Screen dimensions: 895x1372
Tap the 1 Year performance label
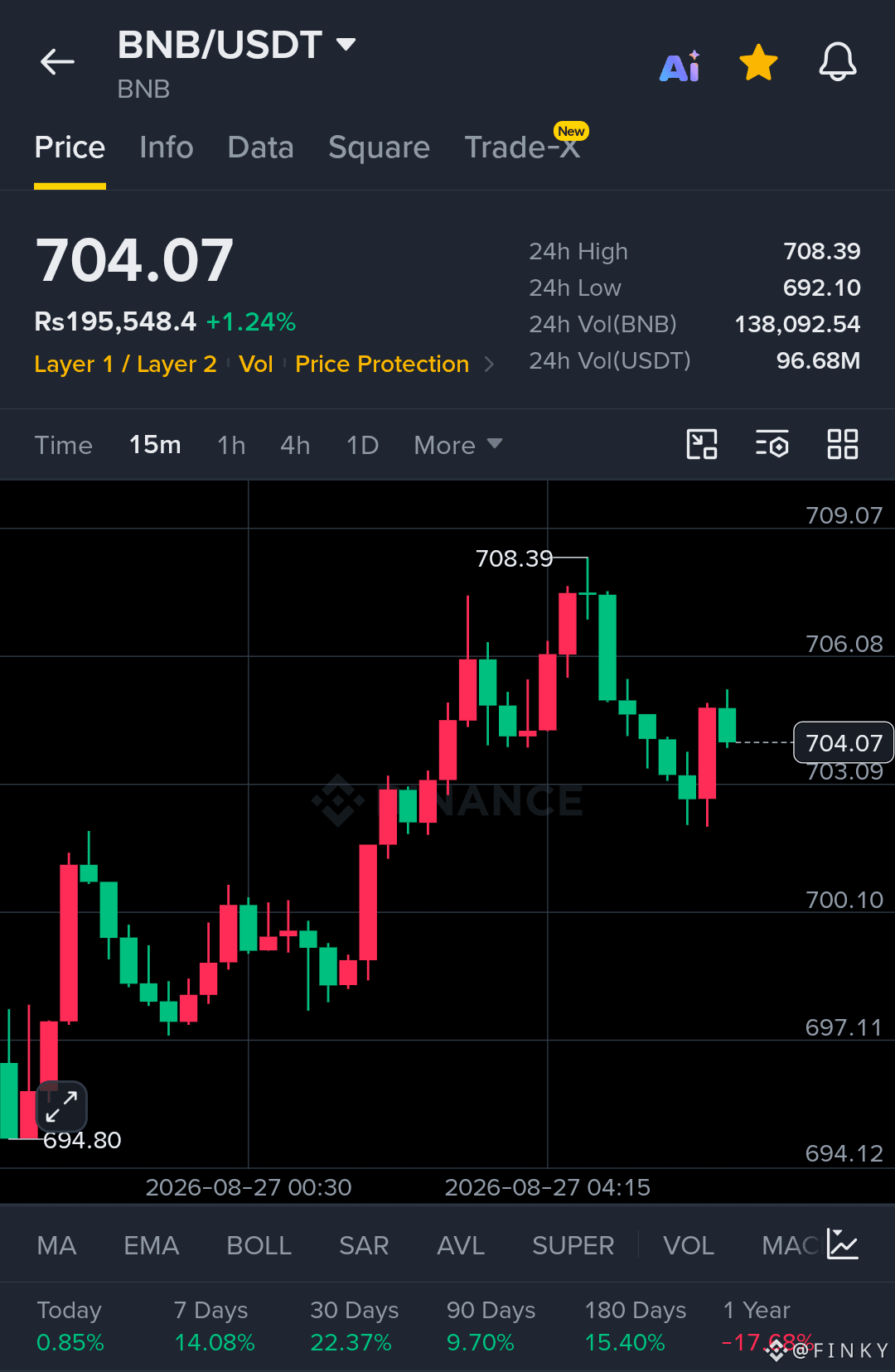coord(757,1310)
